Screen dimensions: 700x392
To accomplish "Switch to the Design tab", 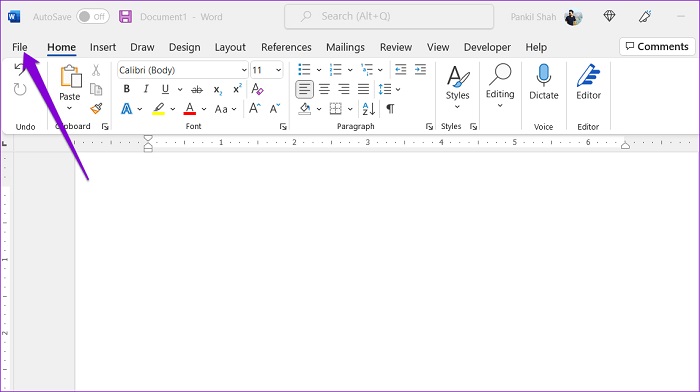I will [x=184, y=47].
